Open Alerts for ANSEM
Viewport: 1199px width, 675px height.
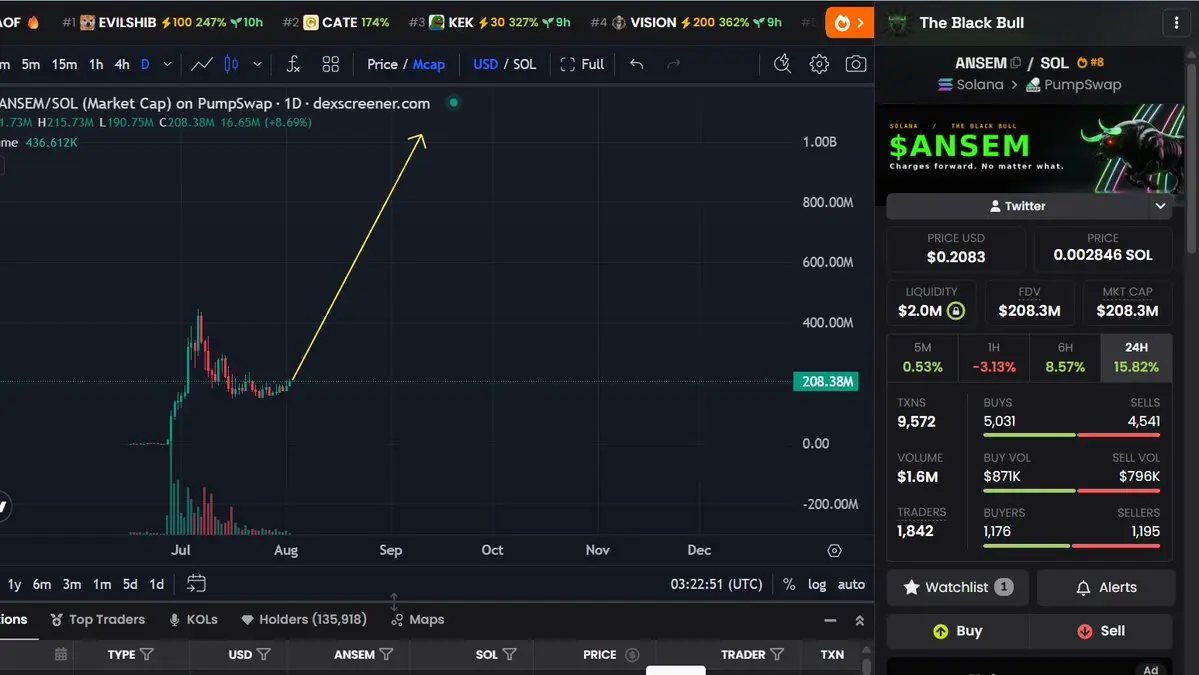click(1106, 587)
